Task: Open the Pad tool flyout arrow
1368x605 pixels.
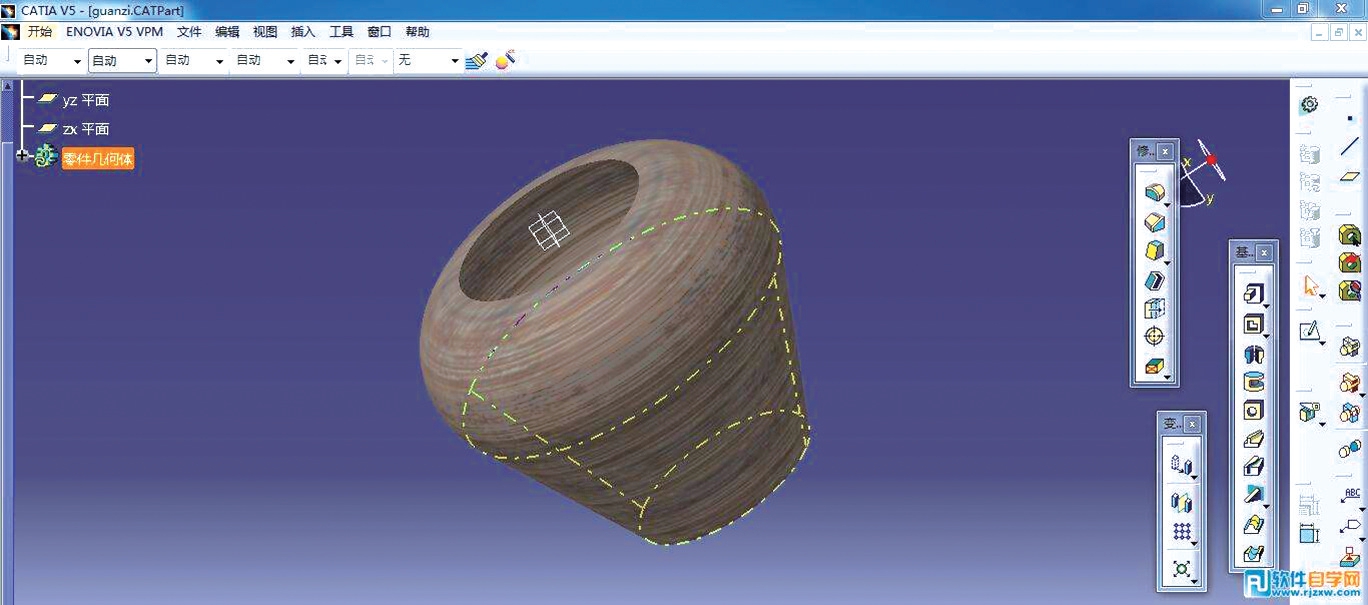Action: click(1266, 306)
